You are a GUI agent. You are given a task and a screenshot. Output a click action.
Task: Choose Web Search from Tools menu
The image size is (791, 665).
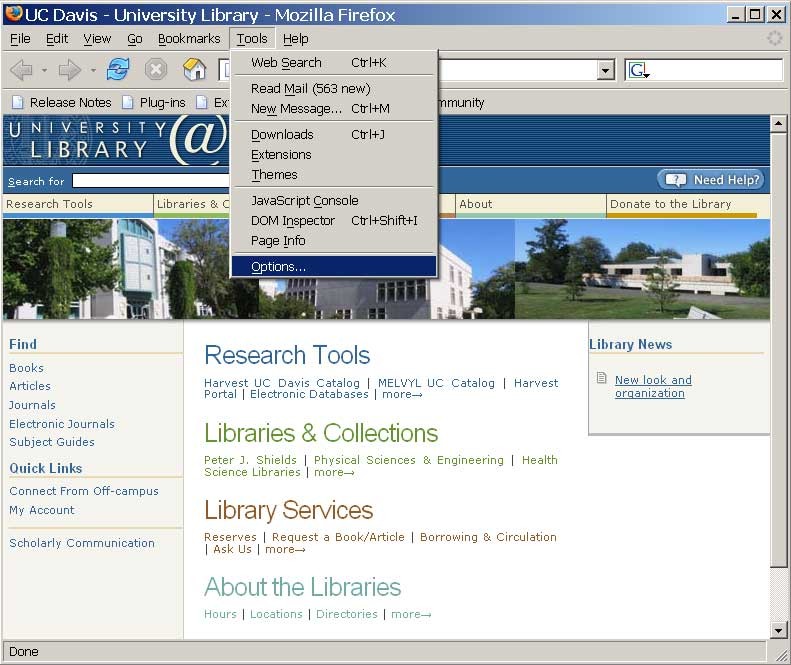click(334, 63)
